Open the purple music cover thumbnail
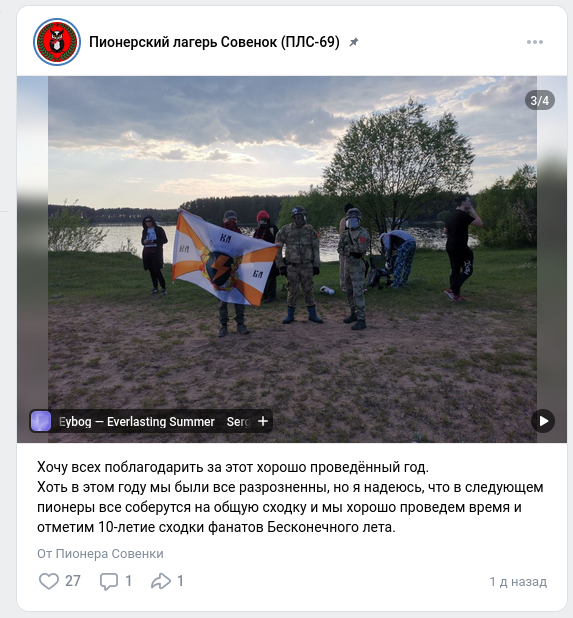This screenshot has height=618, width=573. click(x=41, y=421)
